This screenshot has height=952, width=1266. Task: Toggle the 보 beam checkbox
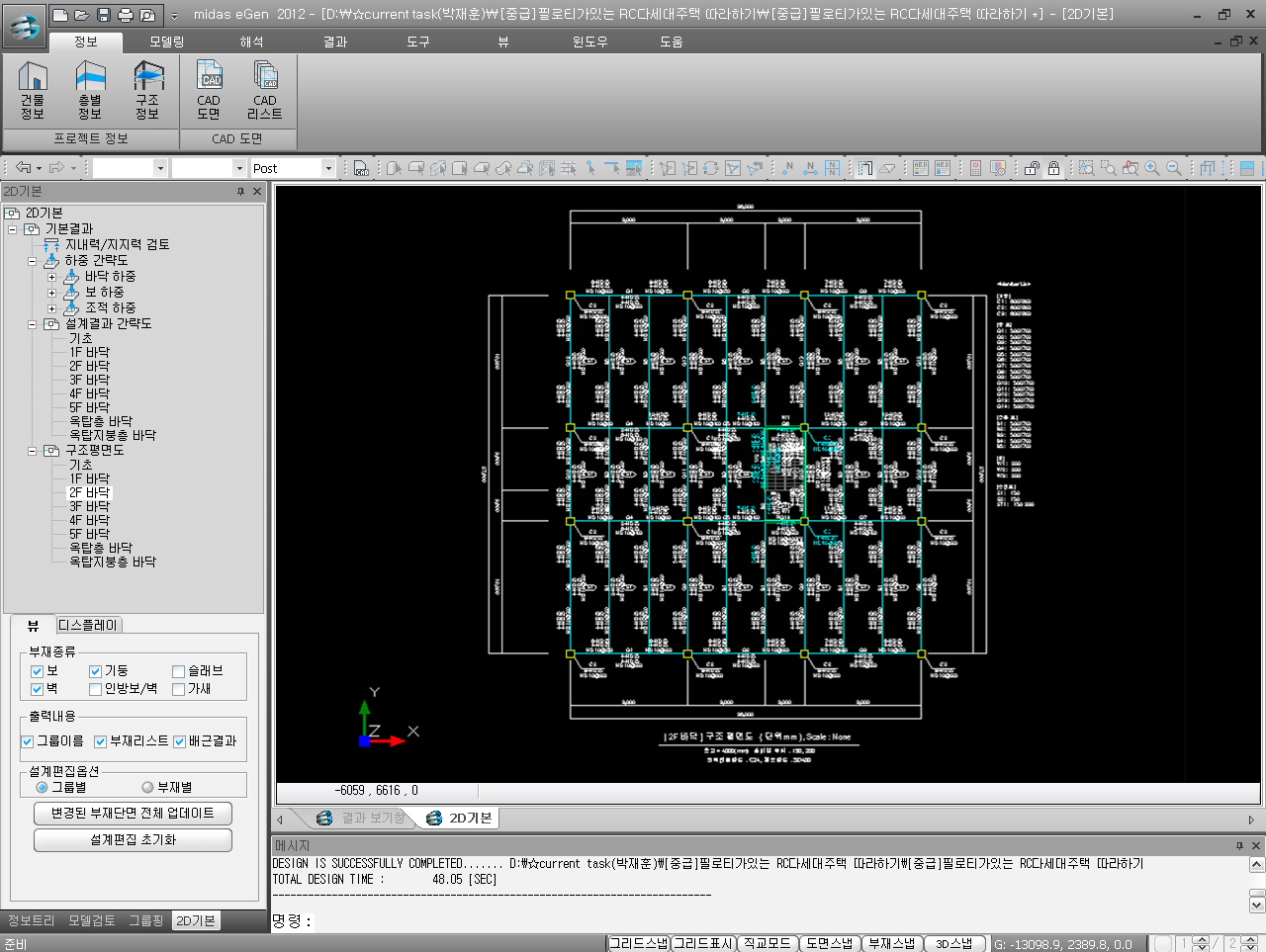[37, 671]
